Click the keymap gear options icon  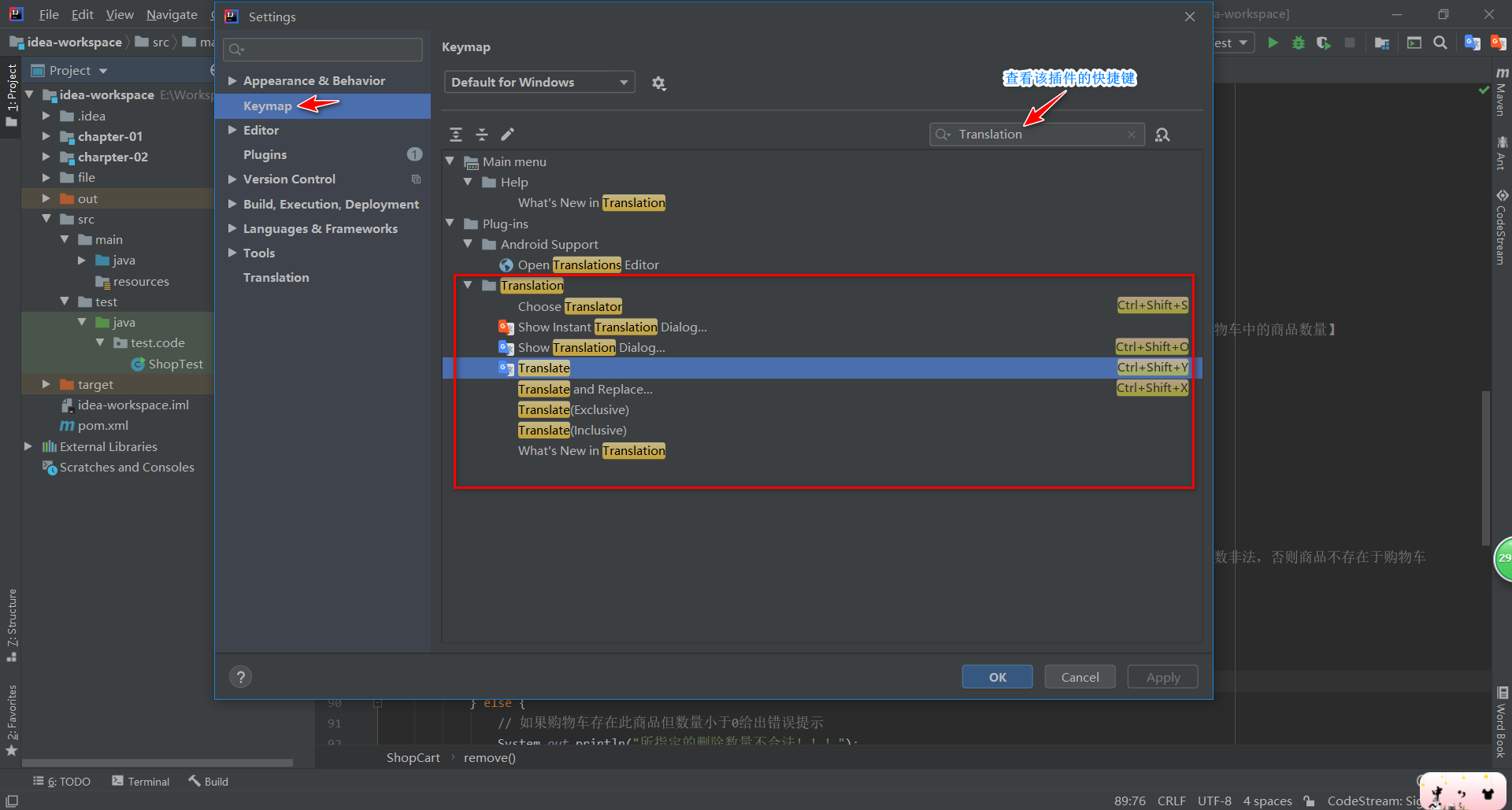(x=658, y=83)
